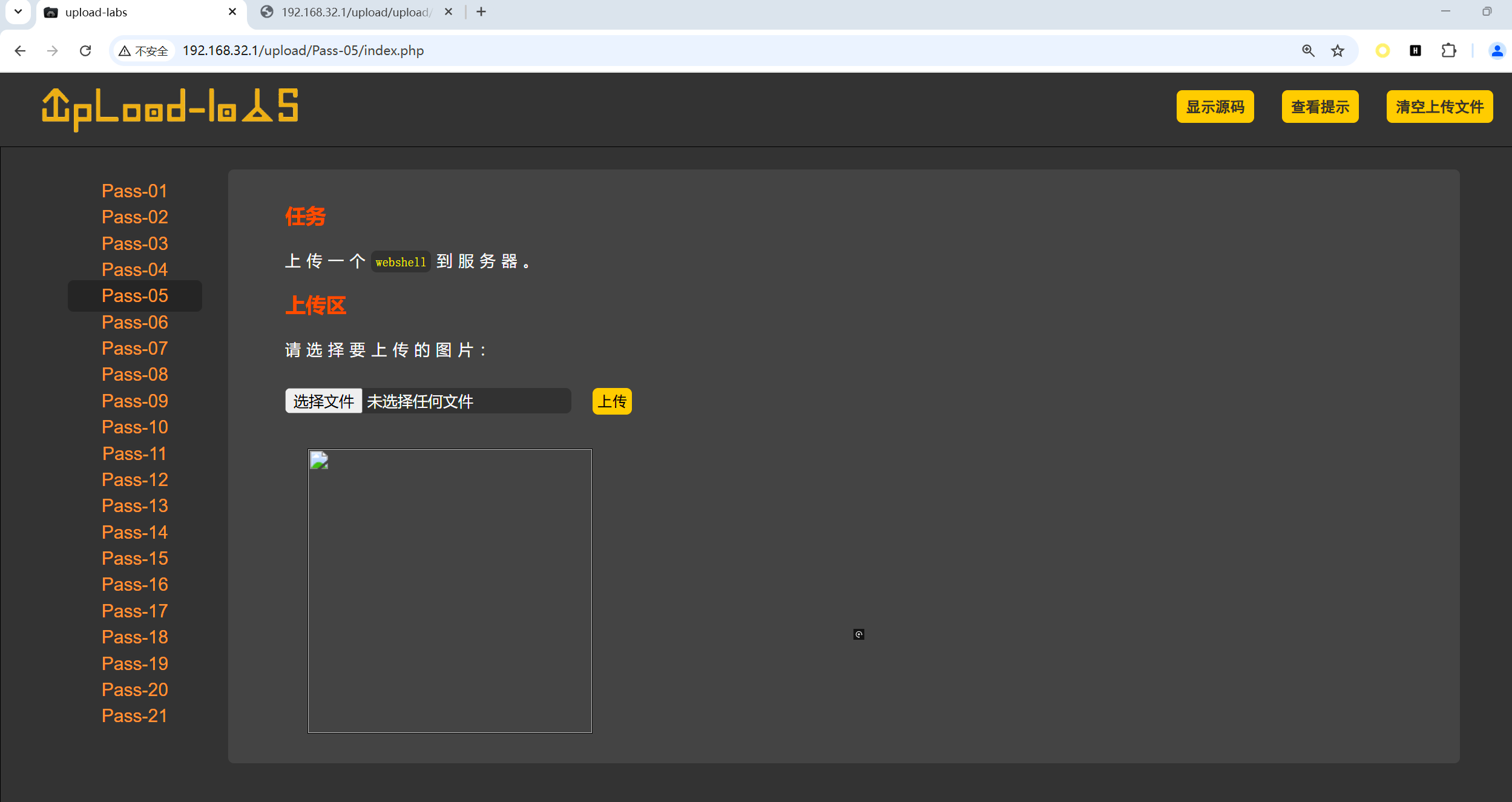
Task: Click the browser back arrow
Action: 20,51
